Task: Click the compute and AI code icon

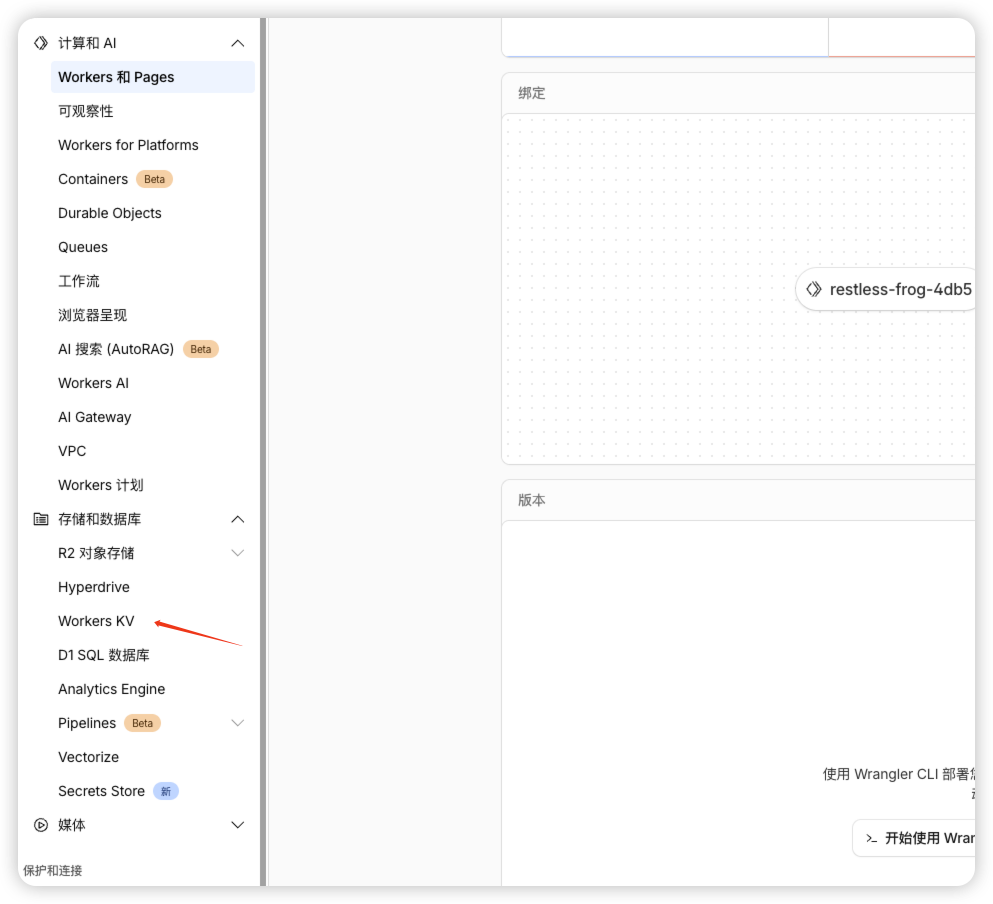Action: (x=41, y=43)
